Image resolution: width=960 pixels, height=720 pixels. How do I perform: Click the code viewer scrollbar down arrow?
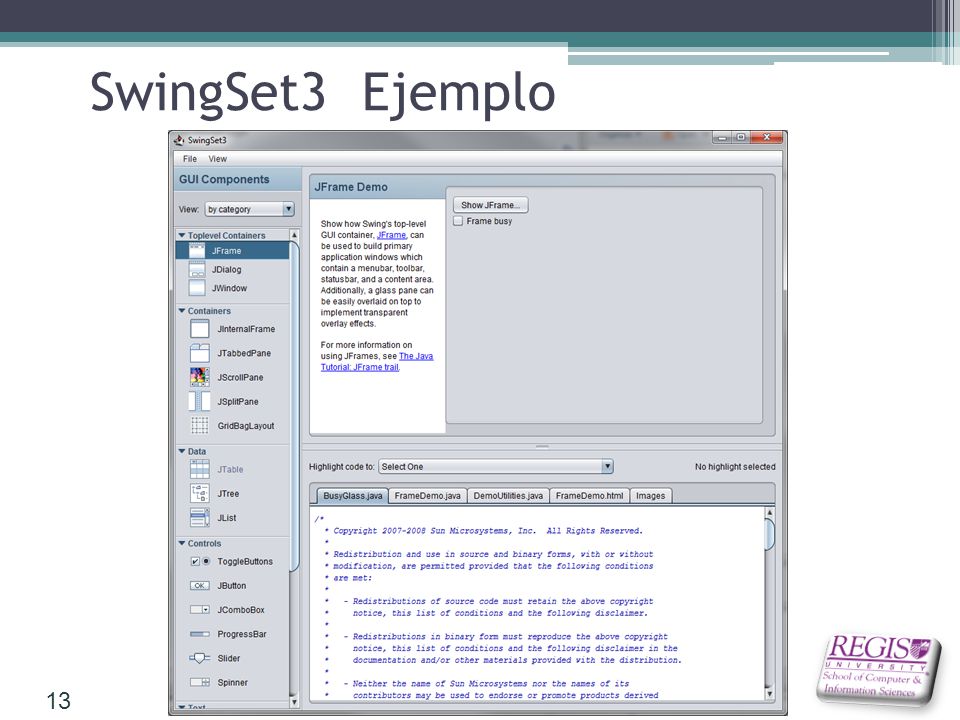click(x=770, y=694)
